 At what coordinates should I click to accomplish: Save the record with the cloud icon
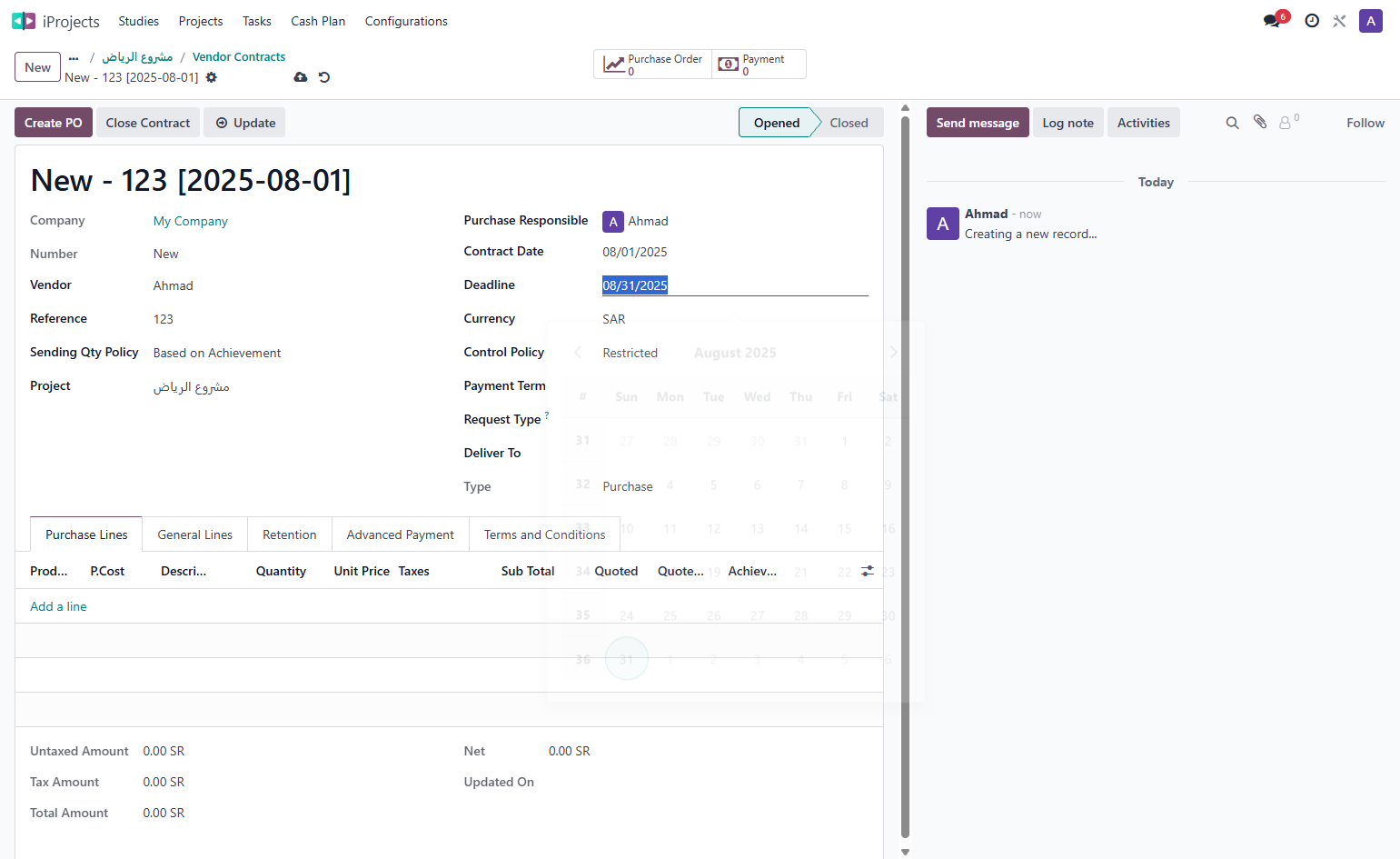[301, 77]
